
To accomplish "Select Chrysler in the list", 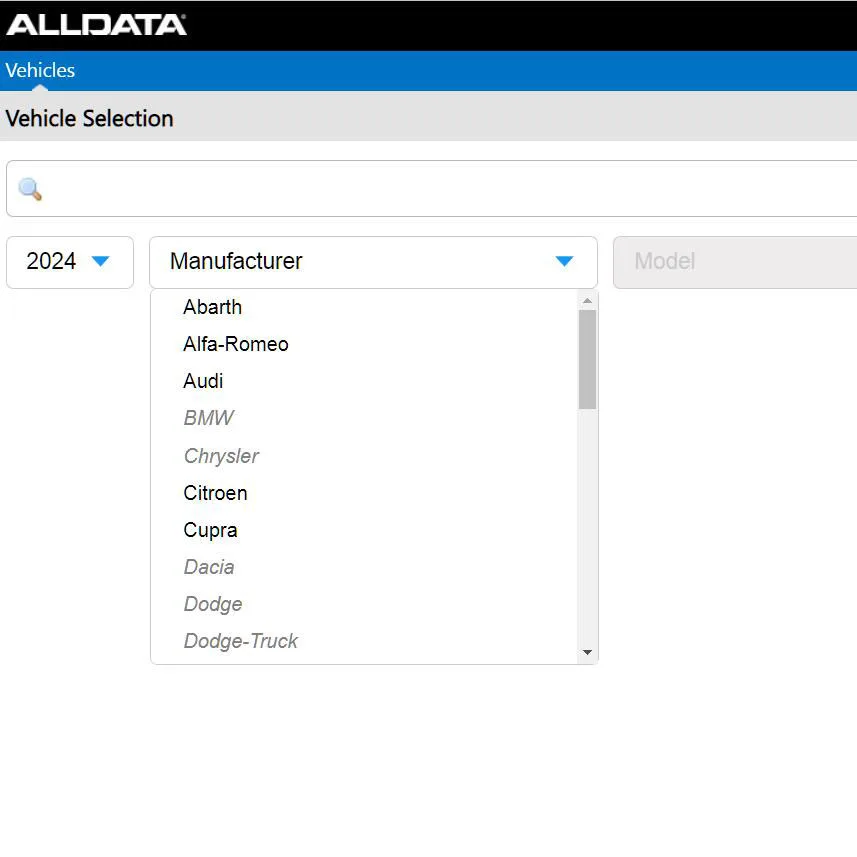I will (x=221, y=456).
